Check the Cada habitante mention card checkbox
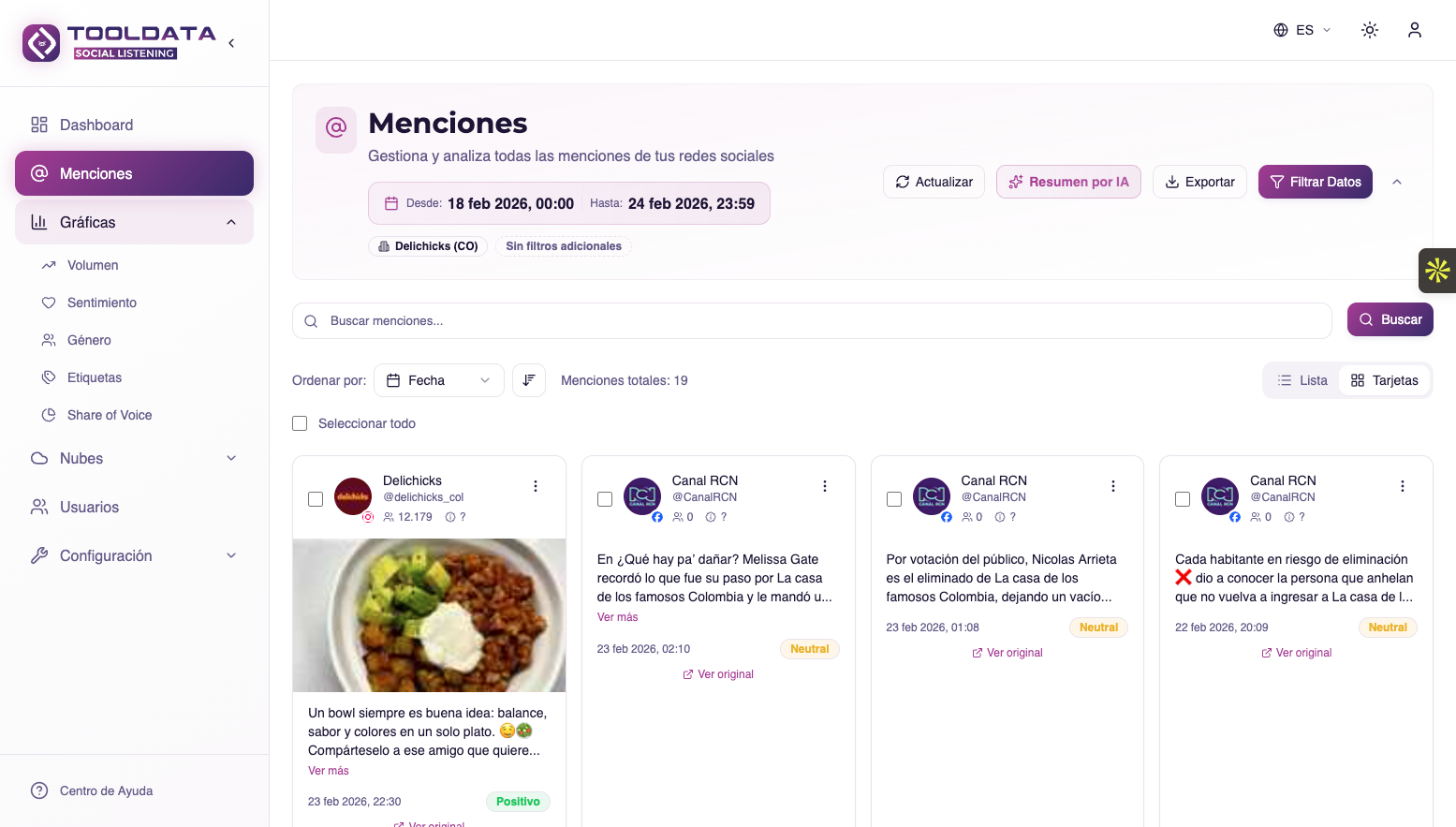Screen dimensions: 1456x827 coord(1182,499)
